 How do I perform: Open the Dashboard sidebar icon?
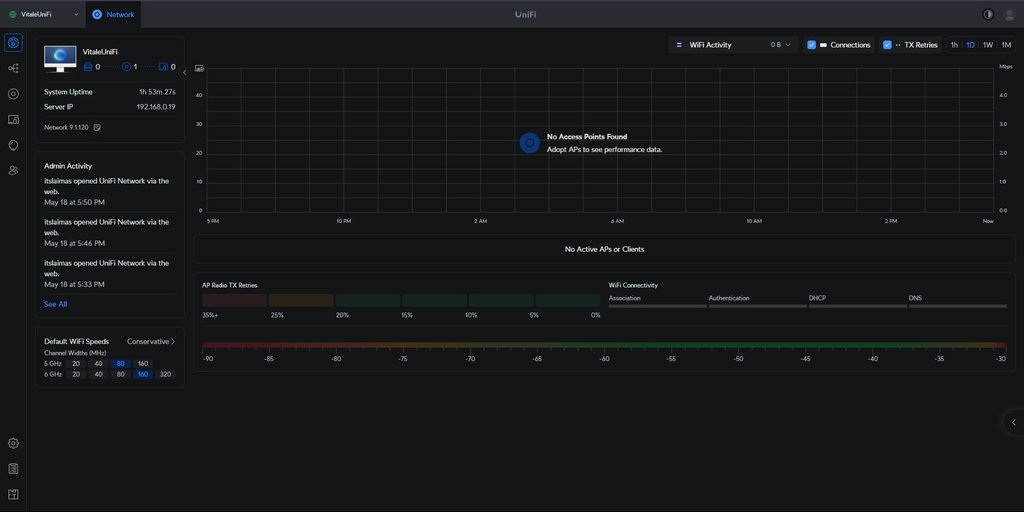13,43
